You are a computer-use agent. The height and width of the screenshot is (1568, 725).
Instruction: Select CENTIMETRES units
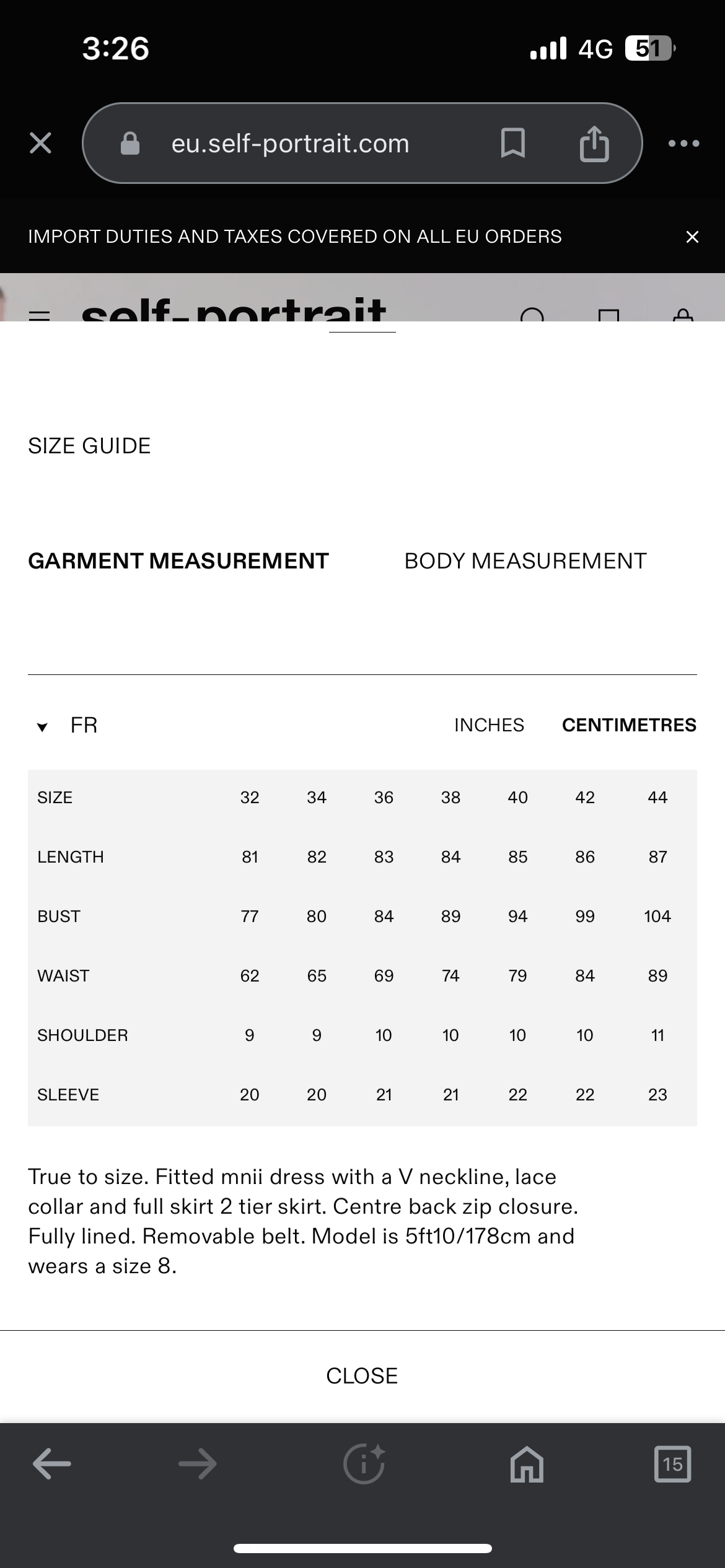point(629,725)
